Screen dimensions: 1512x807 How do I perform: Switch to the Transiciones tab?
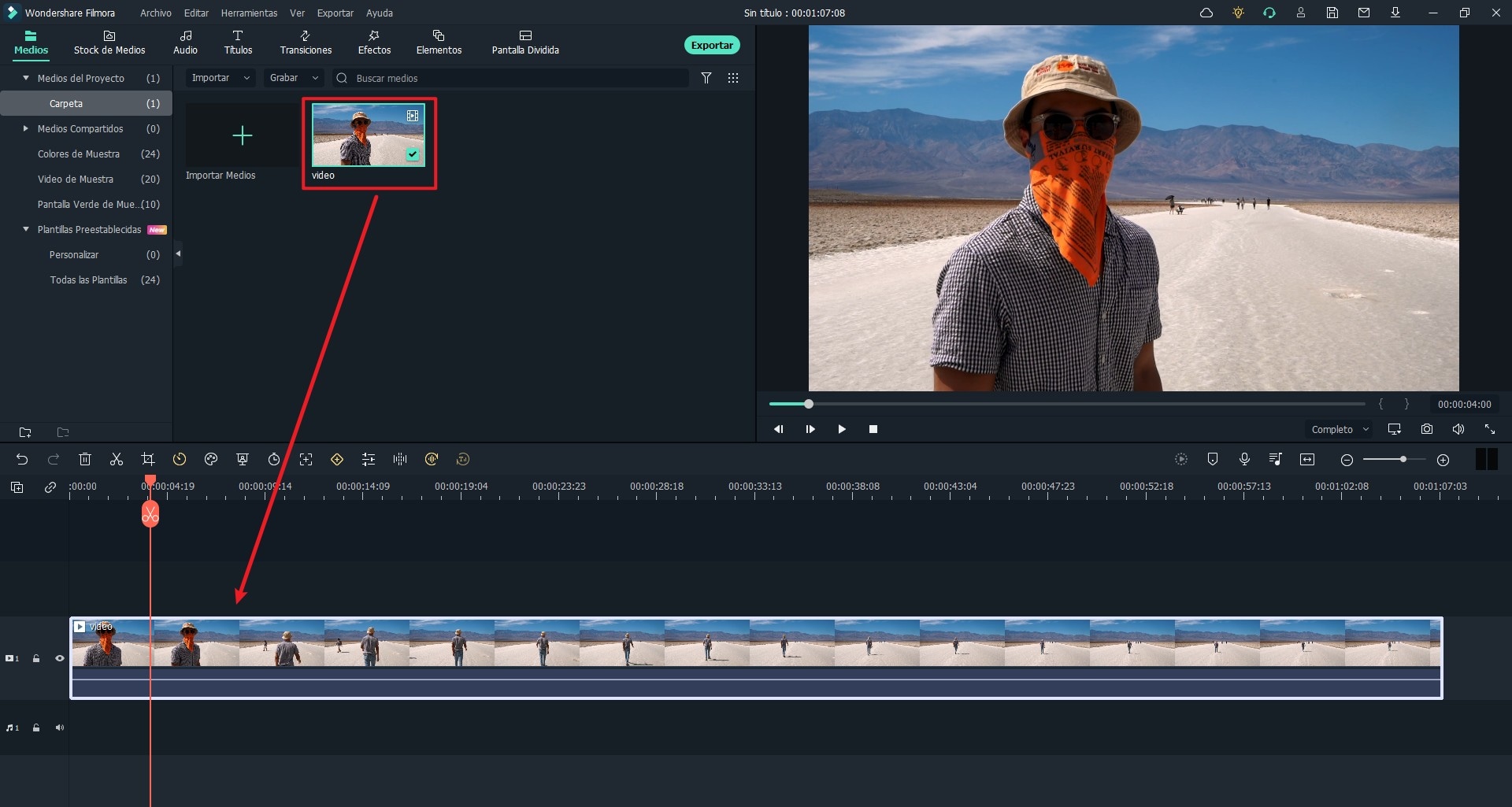[x=306, y=43]
